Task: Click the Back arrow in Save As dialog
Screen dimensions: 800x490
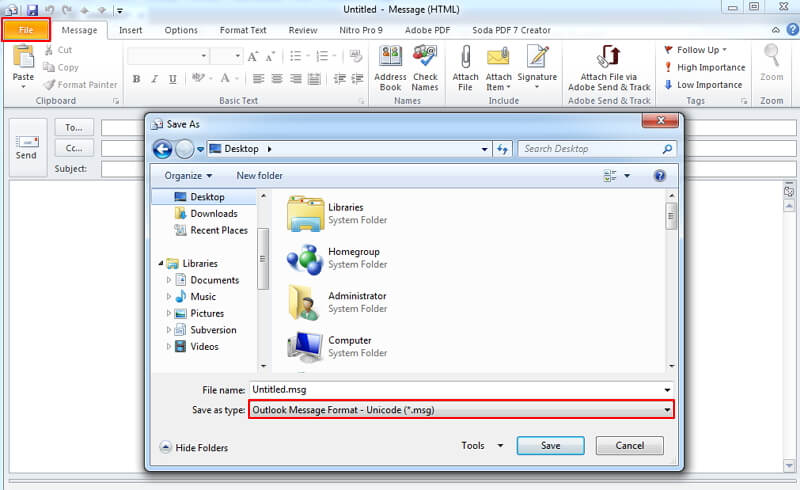Action: pos(162,149)
